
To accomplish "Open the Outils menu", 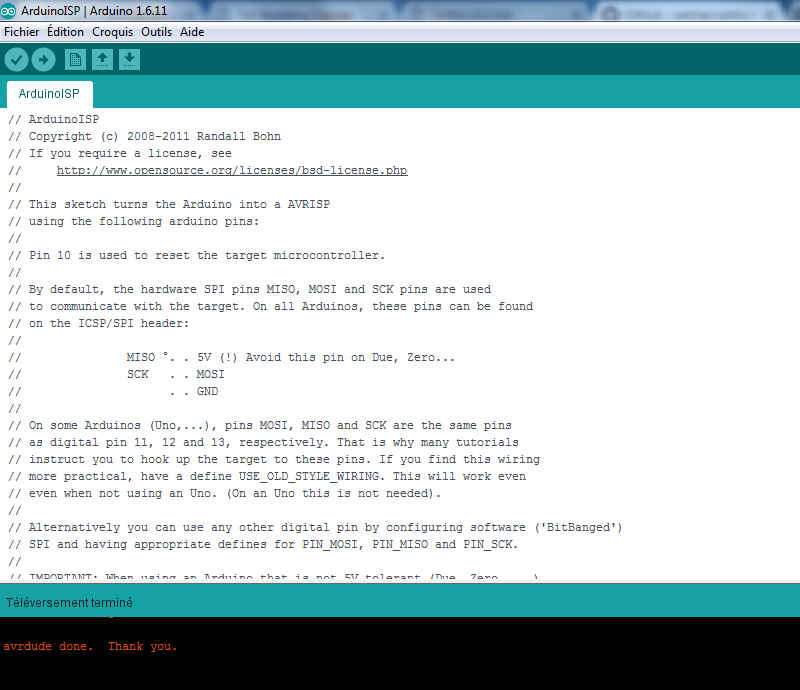I will (157, 32).
